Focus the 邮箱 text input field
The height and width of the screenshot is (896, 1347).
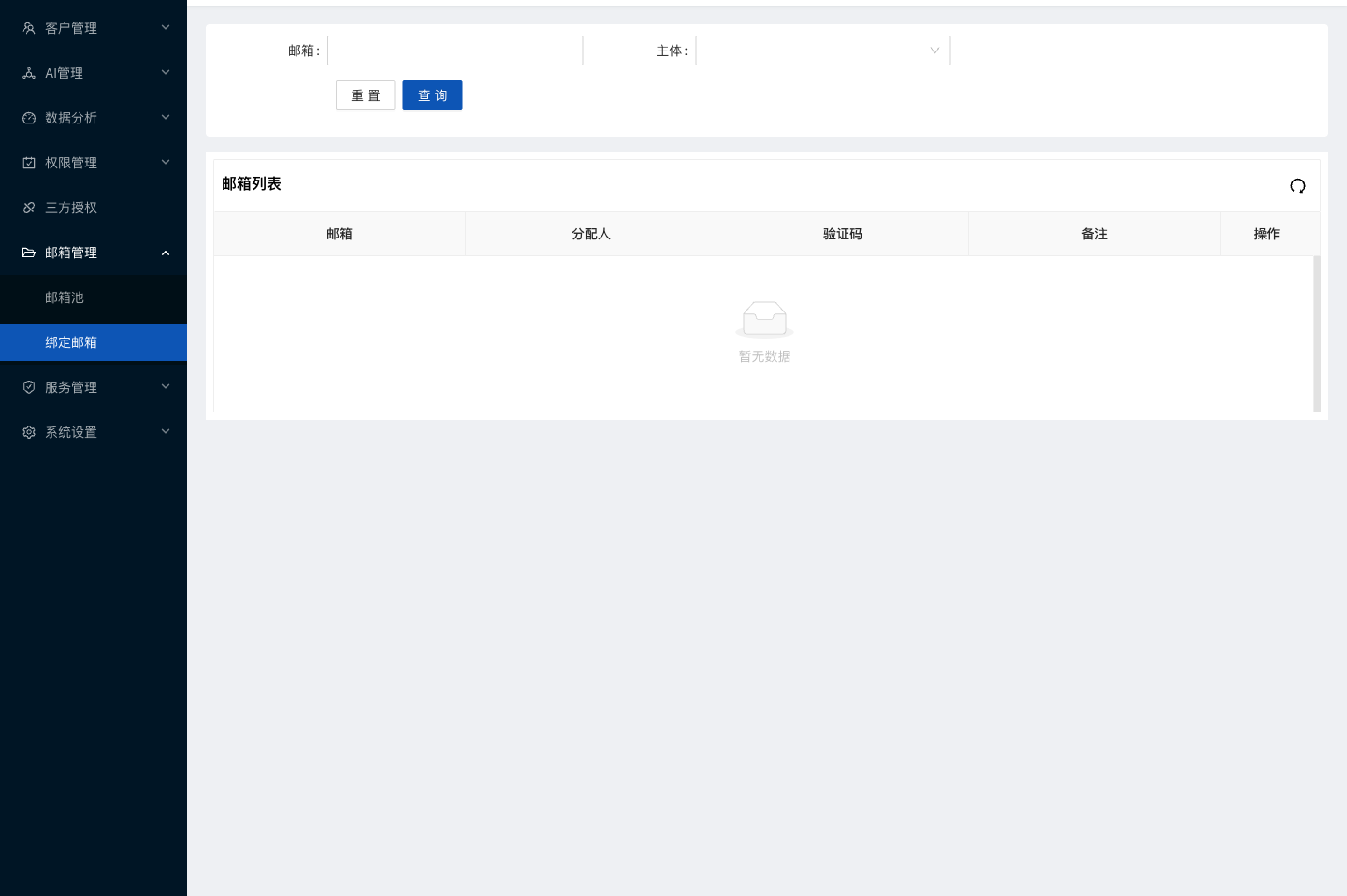coord(456,51)
